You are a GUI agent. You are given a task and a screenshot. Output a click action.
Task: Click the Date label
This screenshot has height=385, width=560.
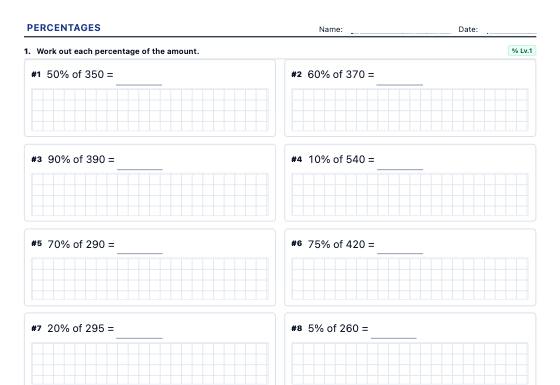468,29
